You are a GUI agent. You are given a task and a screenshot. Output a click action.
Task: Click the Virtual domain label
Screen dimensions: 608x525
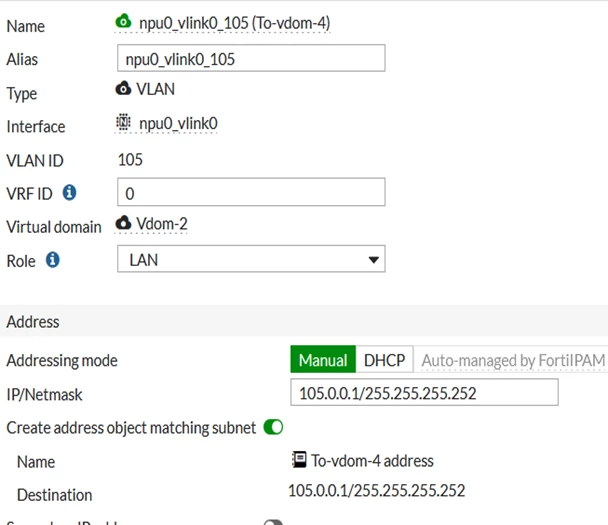(x=54, y=227)
